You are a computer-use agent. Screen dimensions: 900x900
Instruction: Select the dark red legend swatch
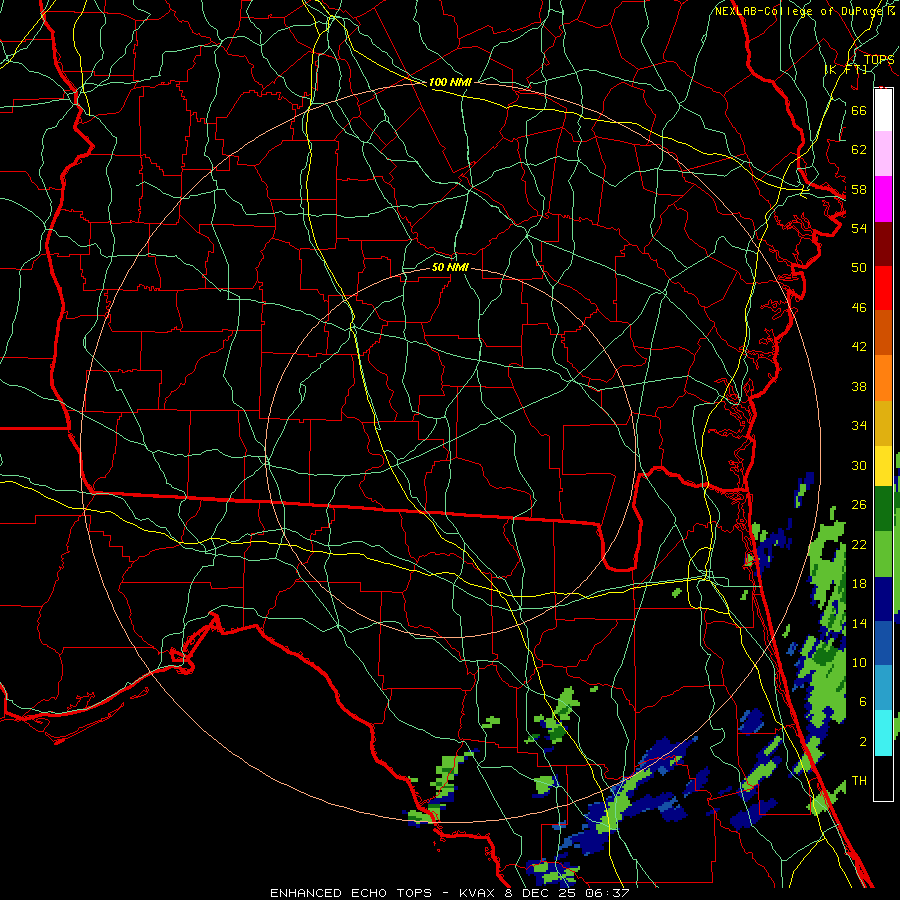click(883, 244)
